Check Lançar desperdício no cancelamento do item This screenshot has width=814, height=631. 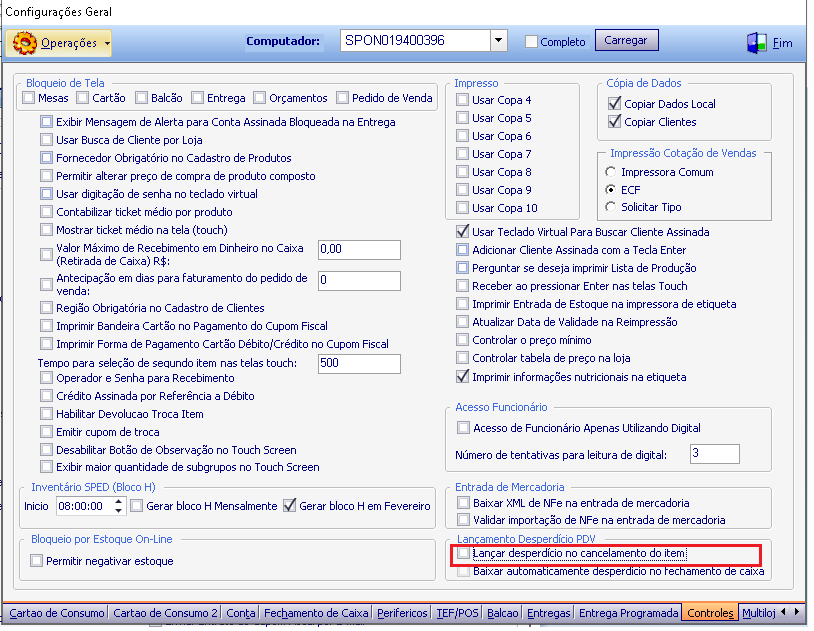pyautogui.click(x=463, y=554)
